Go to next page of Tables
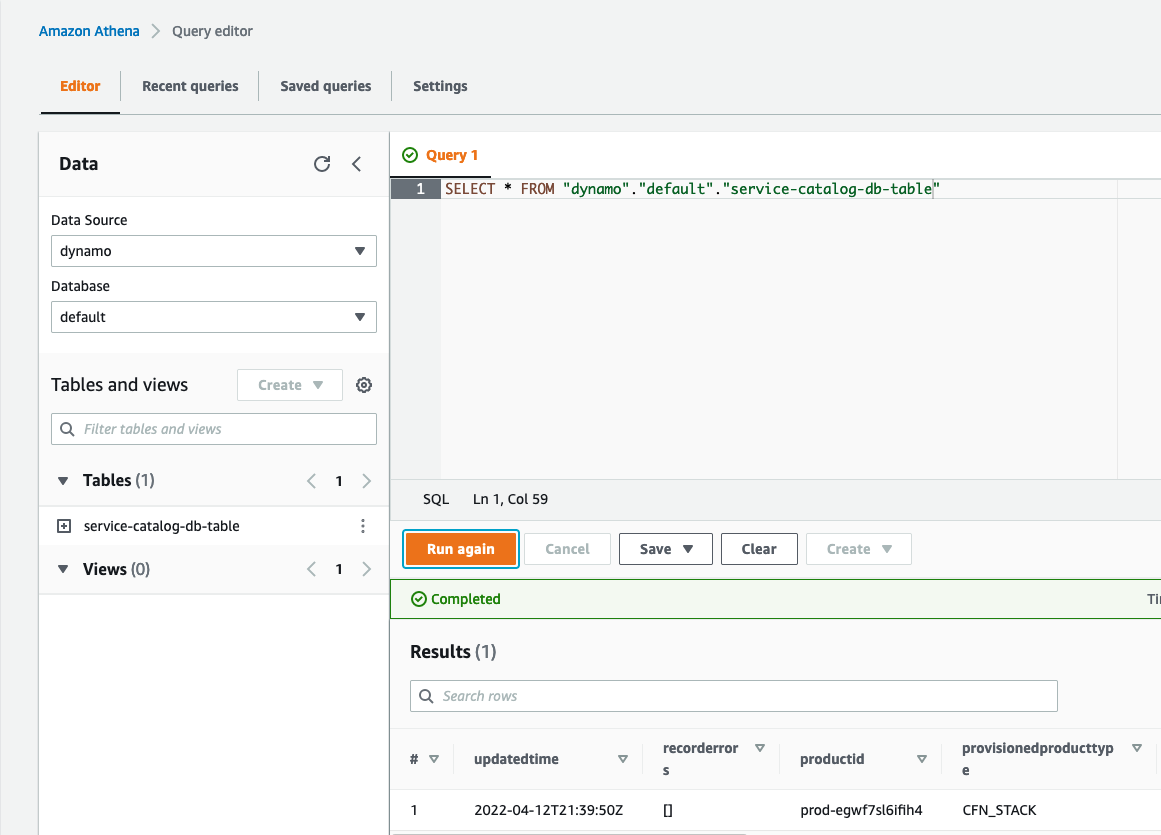Viewport: 1161px width, 835px height. point(366,481)
